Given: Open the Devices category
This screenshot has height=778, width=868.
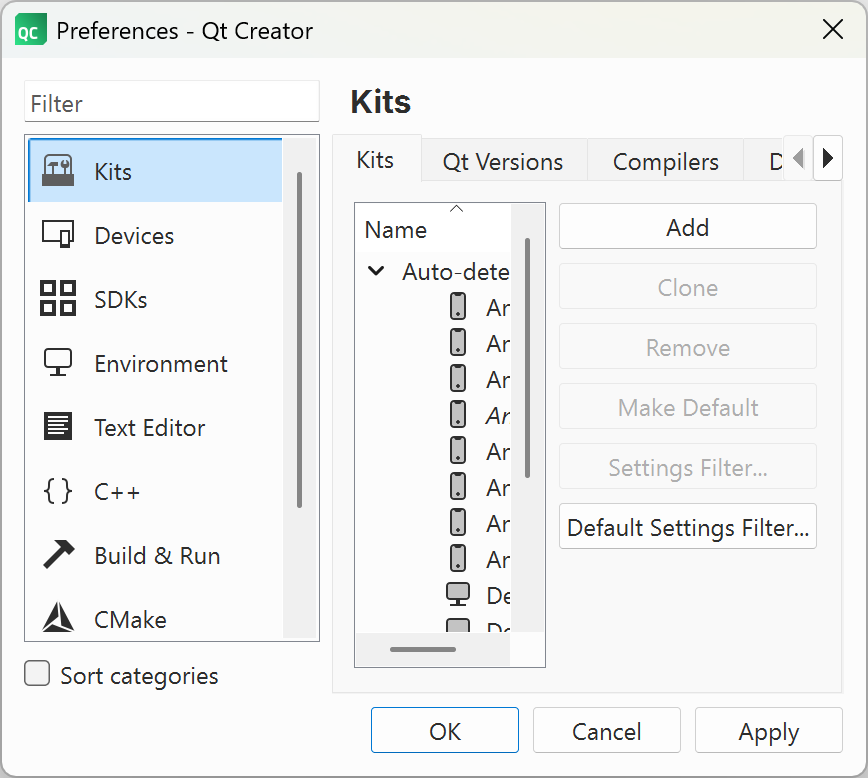Looking at the screenshot, I should 155,235.
